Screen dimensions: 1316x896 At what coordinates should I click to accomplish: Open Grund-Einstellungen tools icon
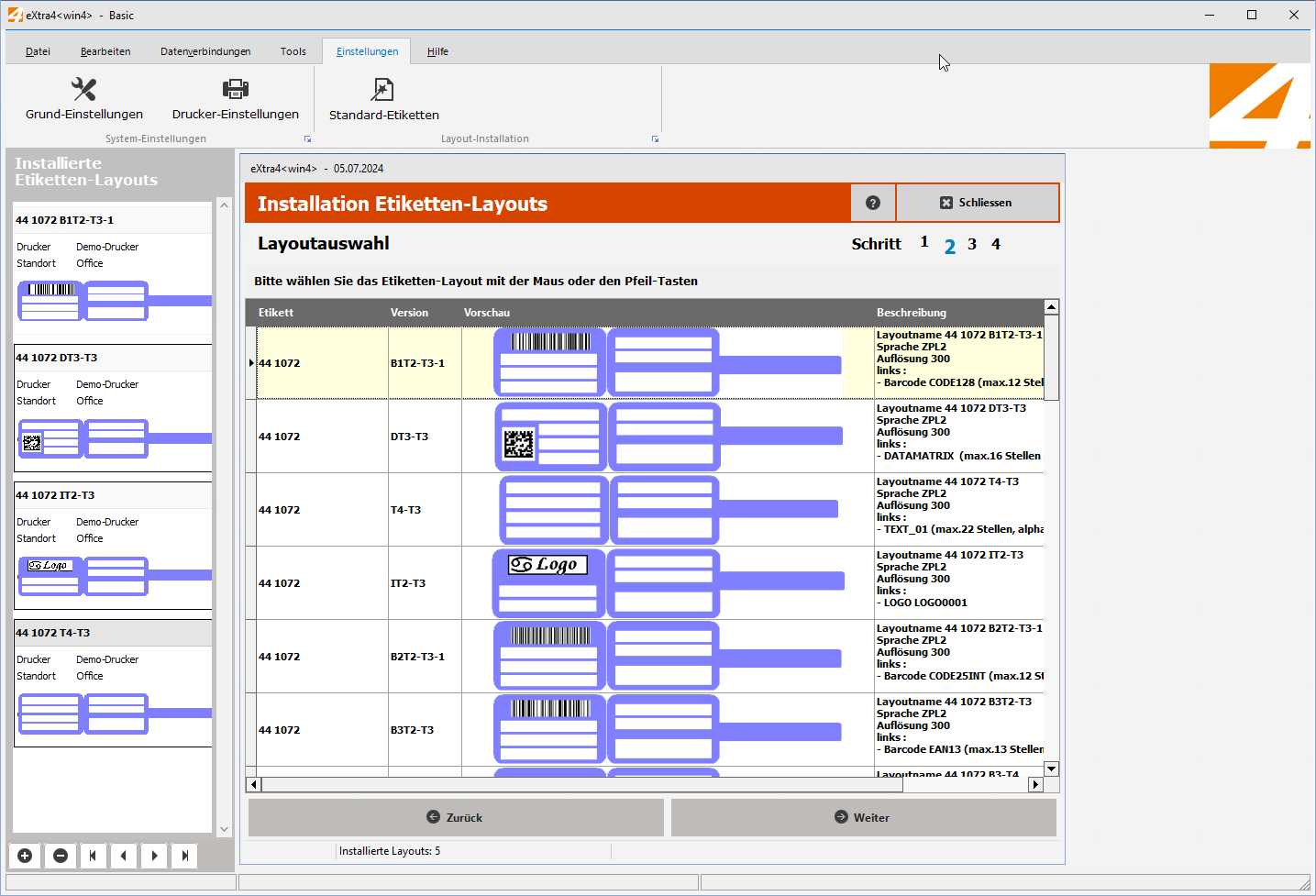pyautogui.click(x=83, y=89)
